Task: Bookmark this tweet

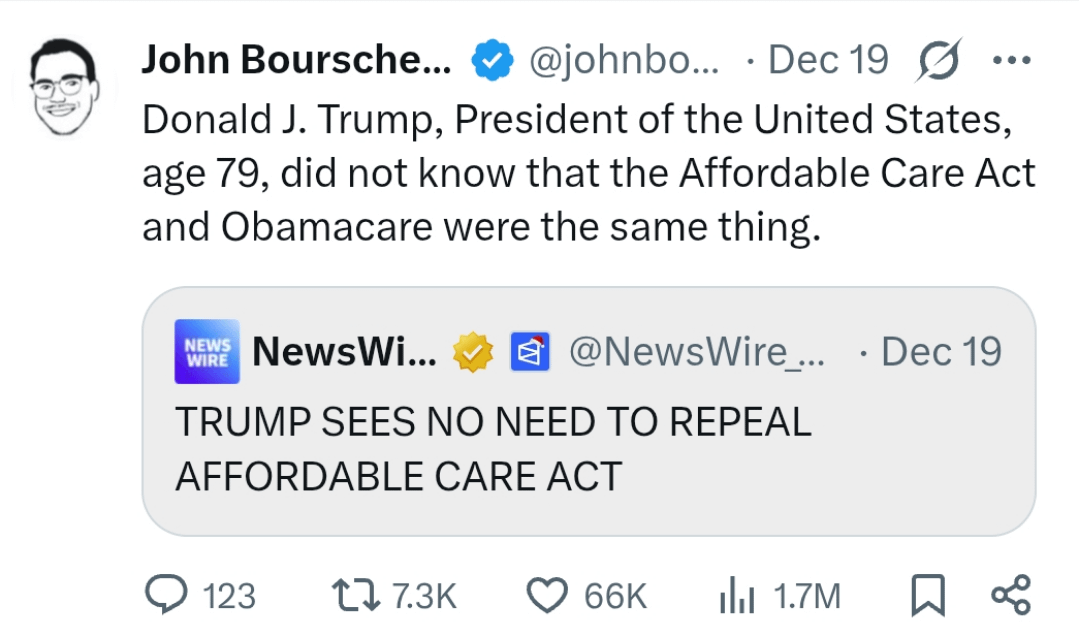Action: coord(927,596)
